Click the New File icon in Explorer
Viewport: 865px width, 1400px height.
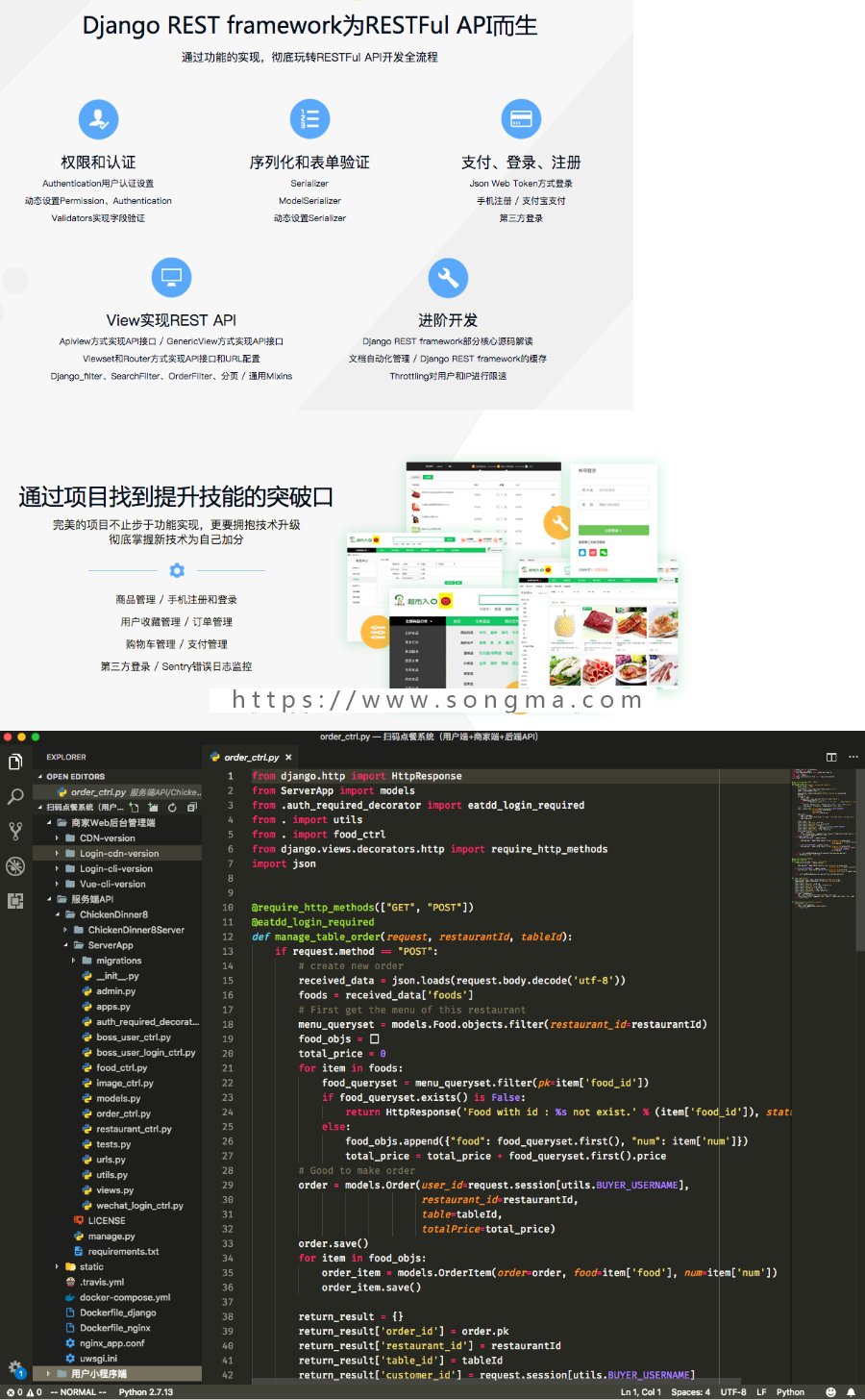pyautogui.click(x=134, y=809)
